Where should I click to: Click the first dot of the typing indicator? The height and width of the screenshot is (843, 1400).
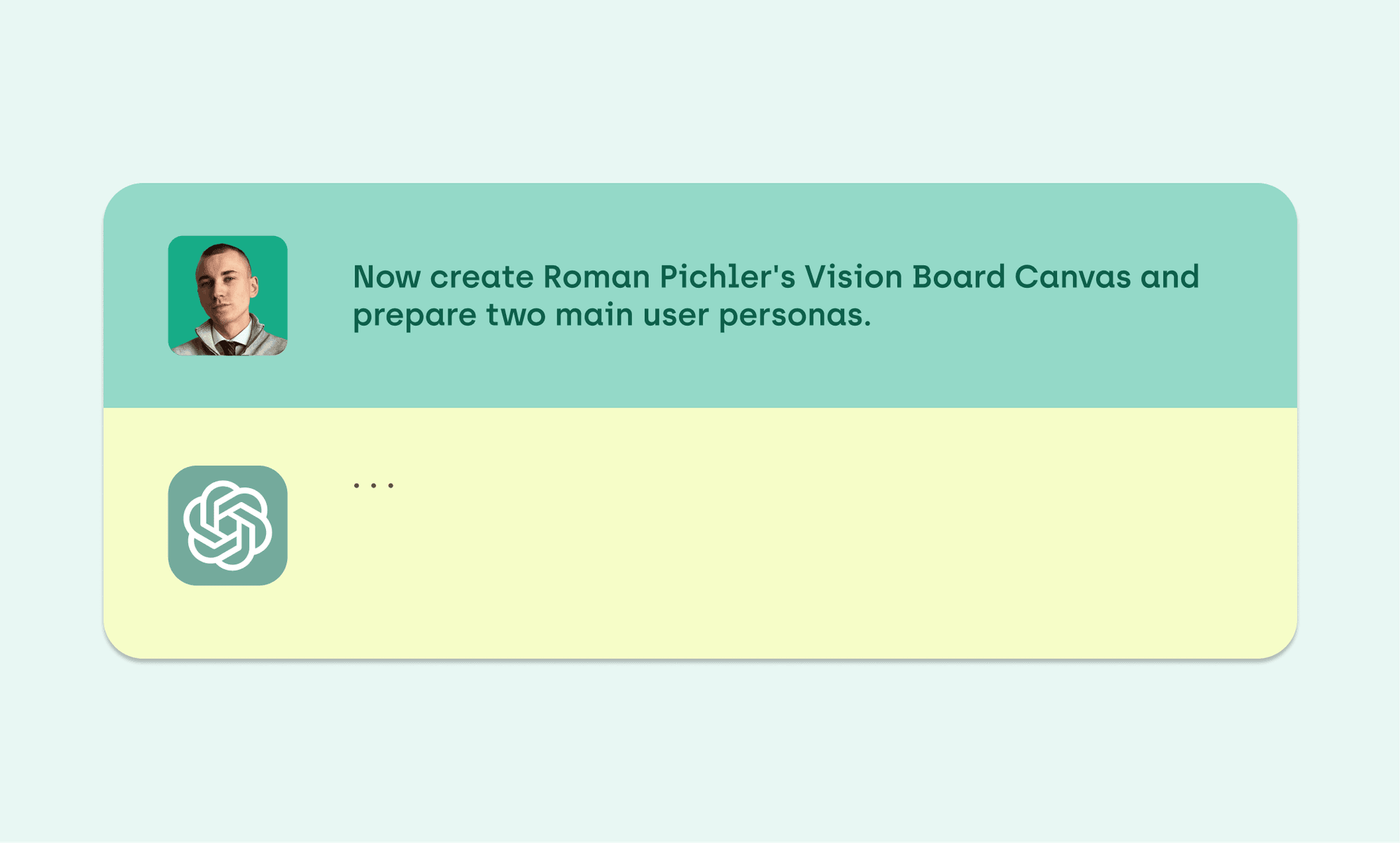click(x=356, y=485)
